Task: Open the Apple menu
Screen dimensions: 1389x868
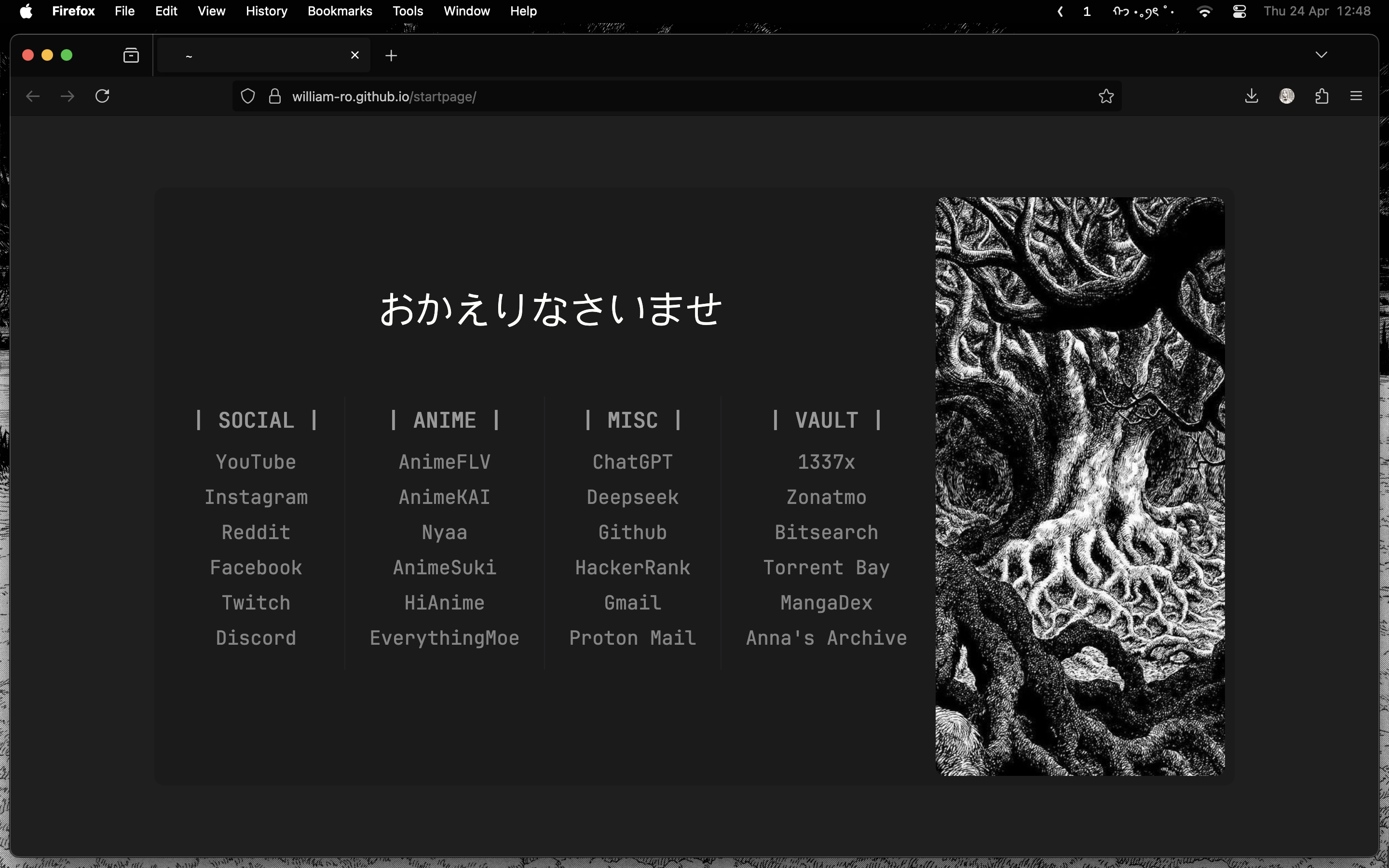Action: 26,11
